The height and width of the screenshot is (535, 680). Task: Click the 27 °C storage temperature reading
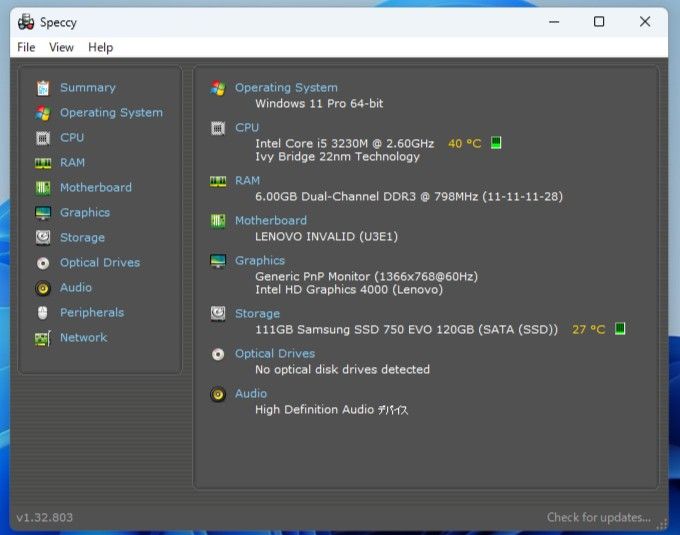click(x=588, y=329)
